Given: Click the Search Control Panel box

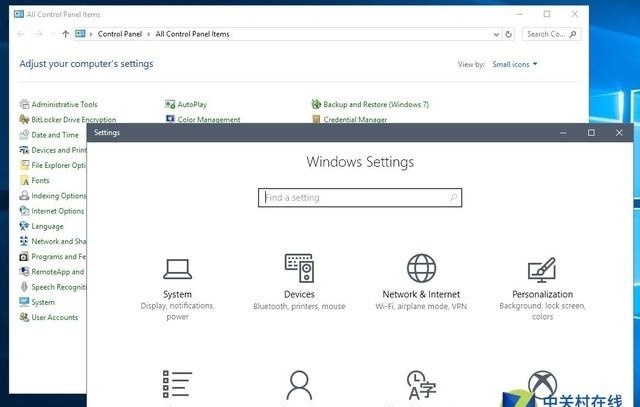Looking at the screenshot, I should click(551, 34).
